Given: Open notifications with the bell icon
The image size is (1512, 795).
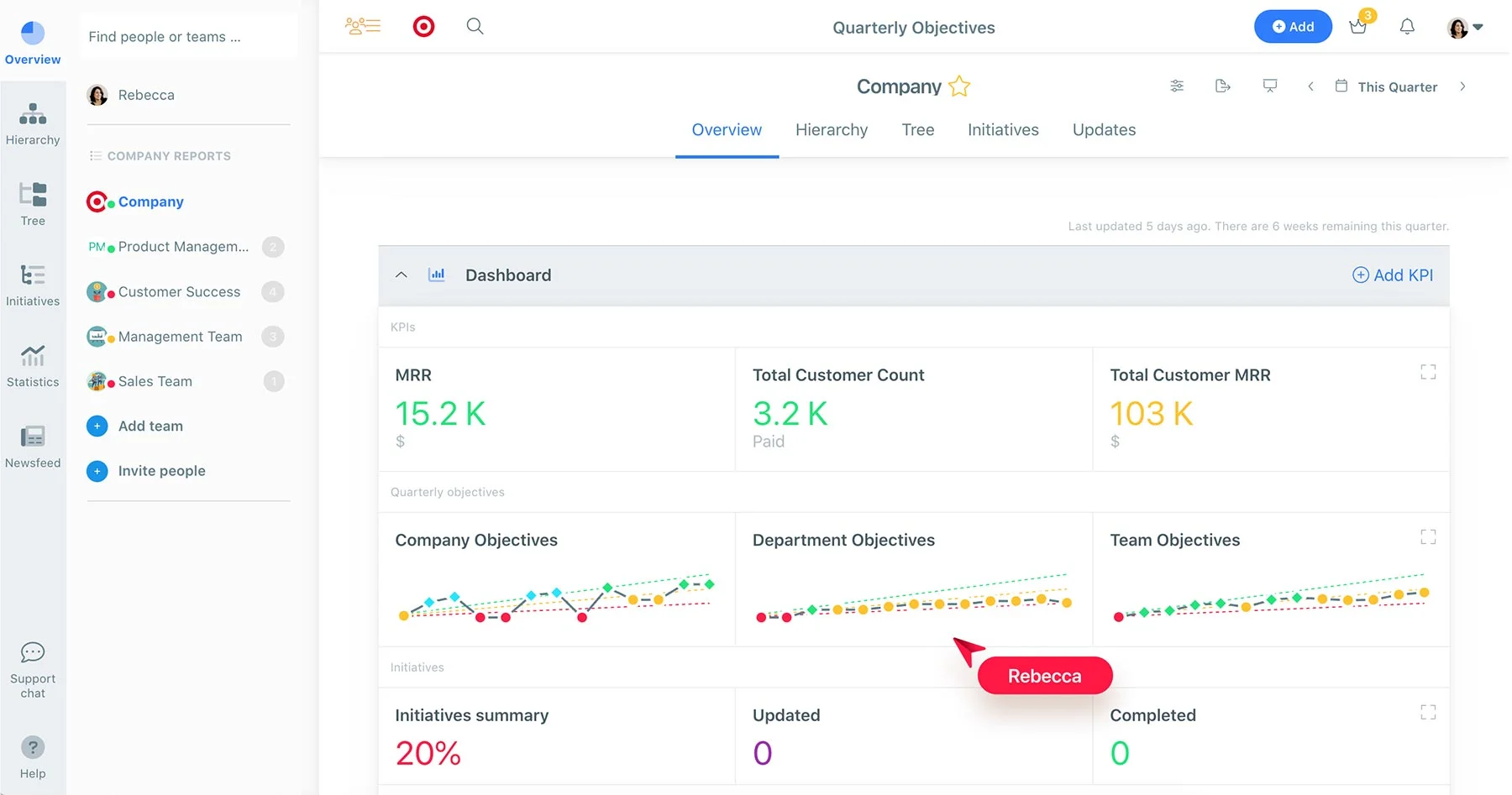Looking at the screenshot, I should 1407,26.
